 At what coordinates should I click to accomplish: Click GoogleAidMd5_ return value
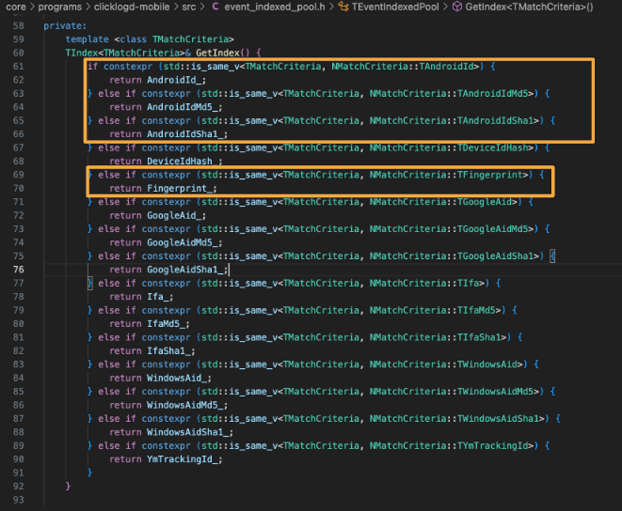tap(182, 242)
